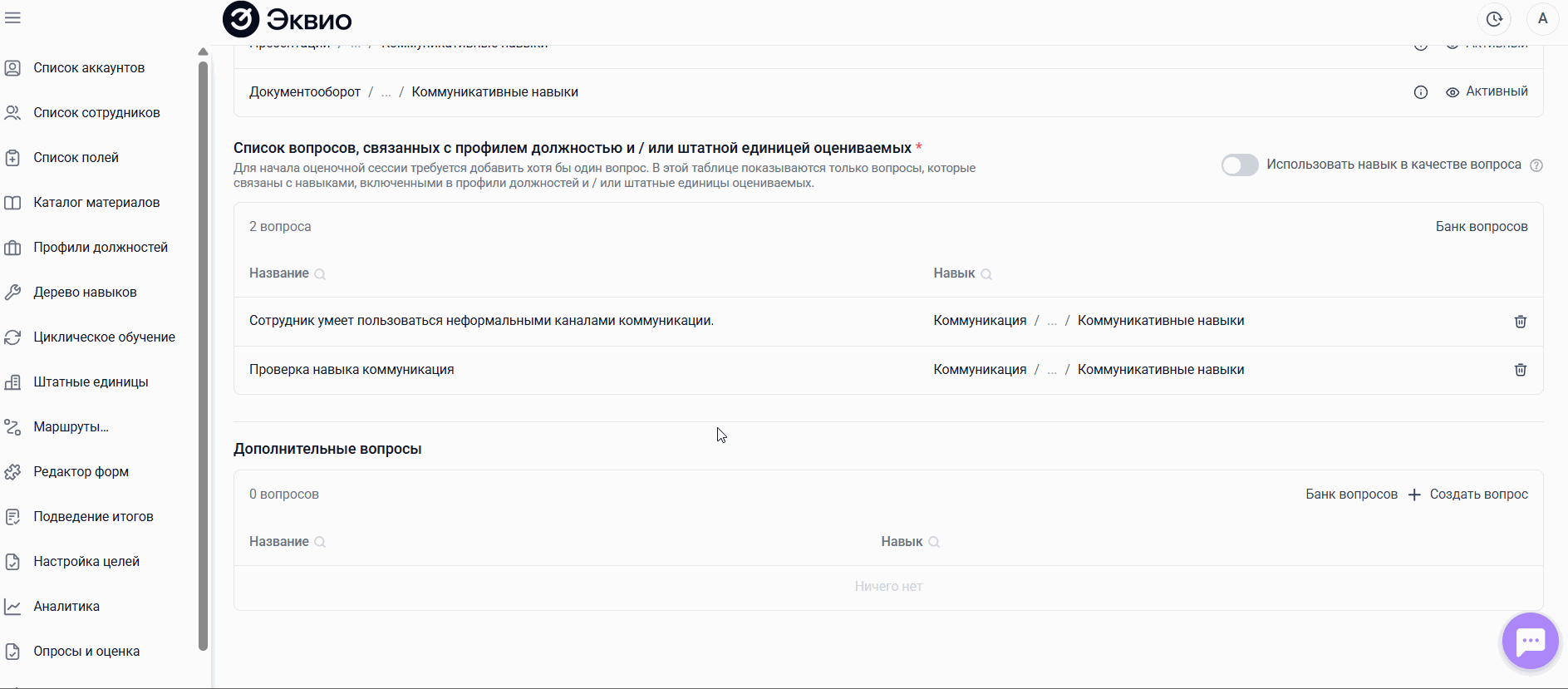Screen dimensions: 1568x689
Task: Expand skill path ellipsis in first question row
Action: pos(1052,322)
